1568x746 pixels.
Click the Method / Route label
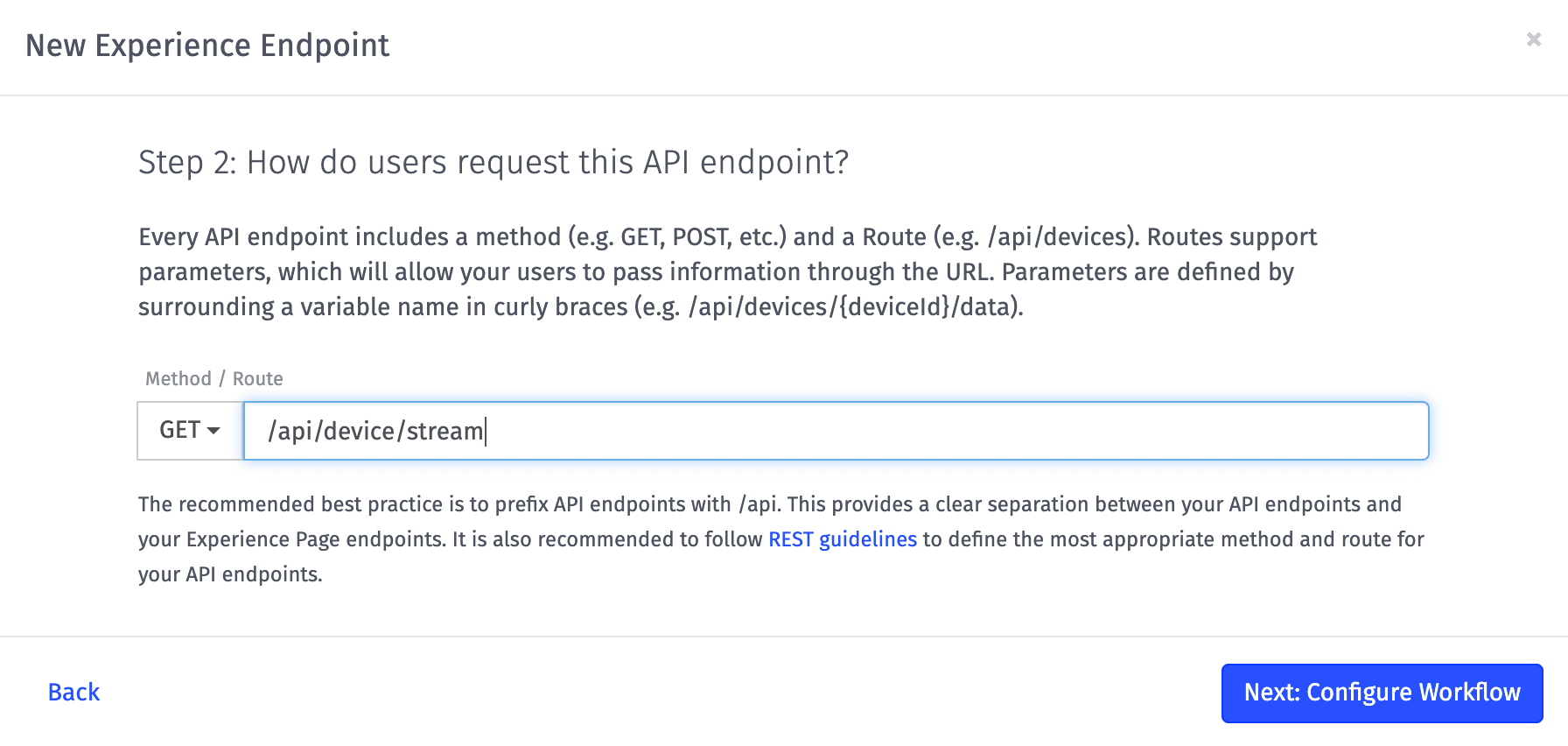tap(214, 379)
